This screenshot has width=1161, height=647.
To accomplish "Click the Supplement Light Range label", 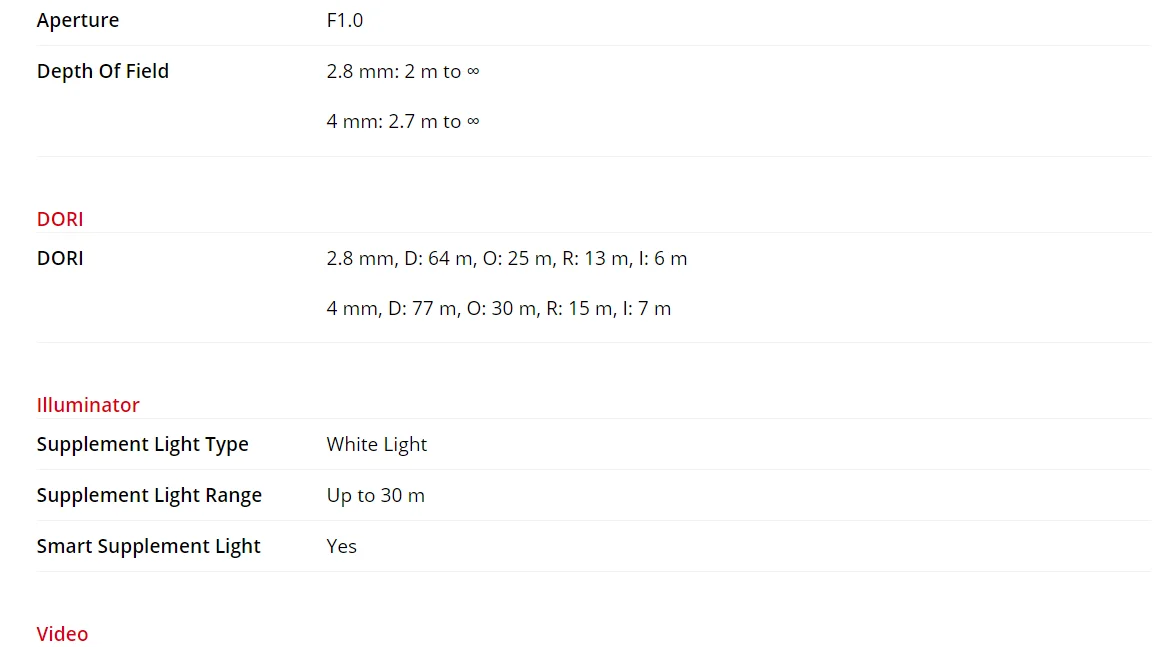I will 150,495.
